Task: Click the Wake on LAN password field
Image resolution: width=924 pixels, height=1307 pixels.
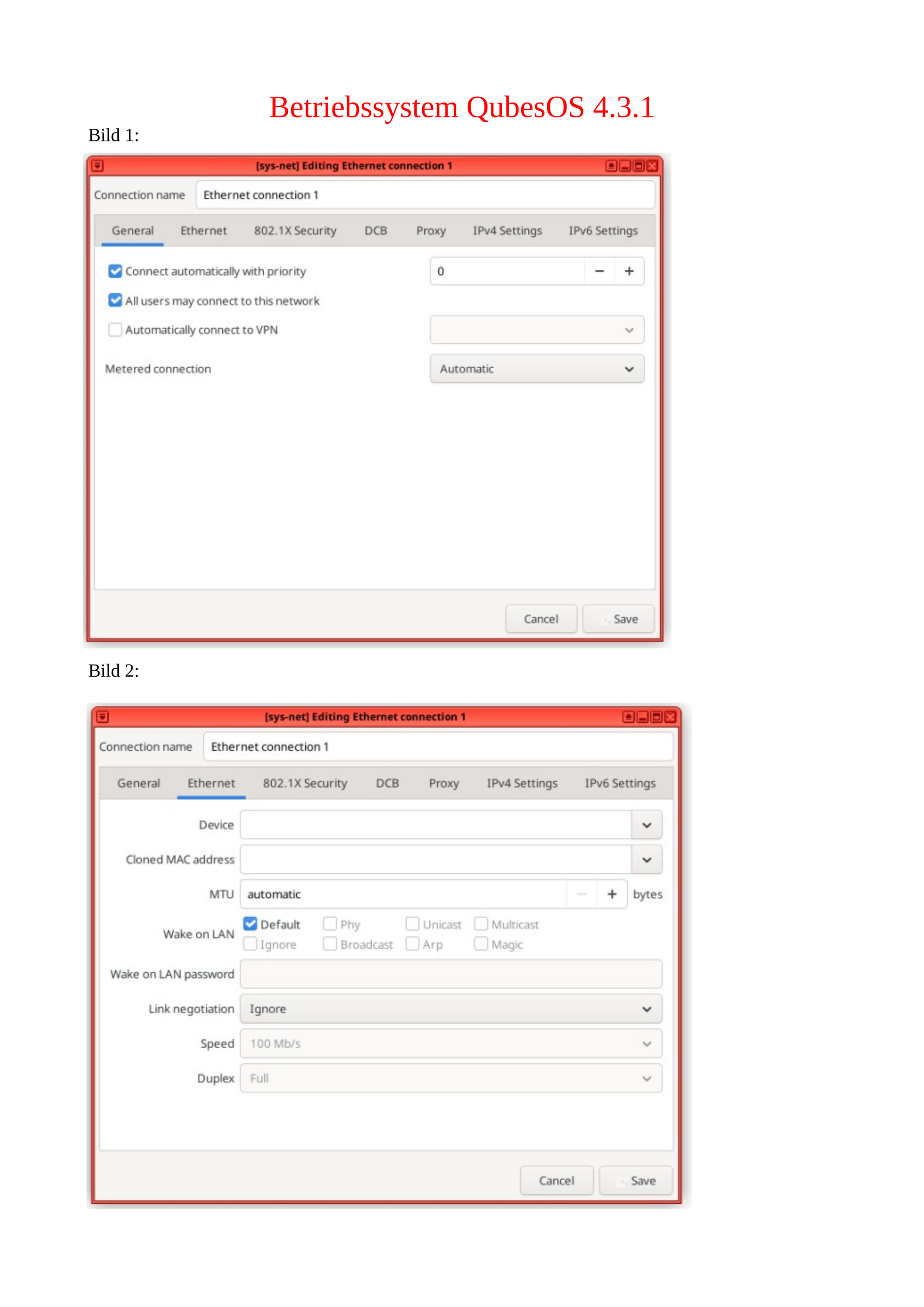Action: coord(451,974)
